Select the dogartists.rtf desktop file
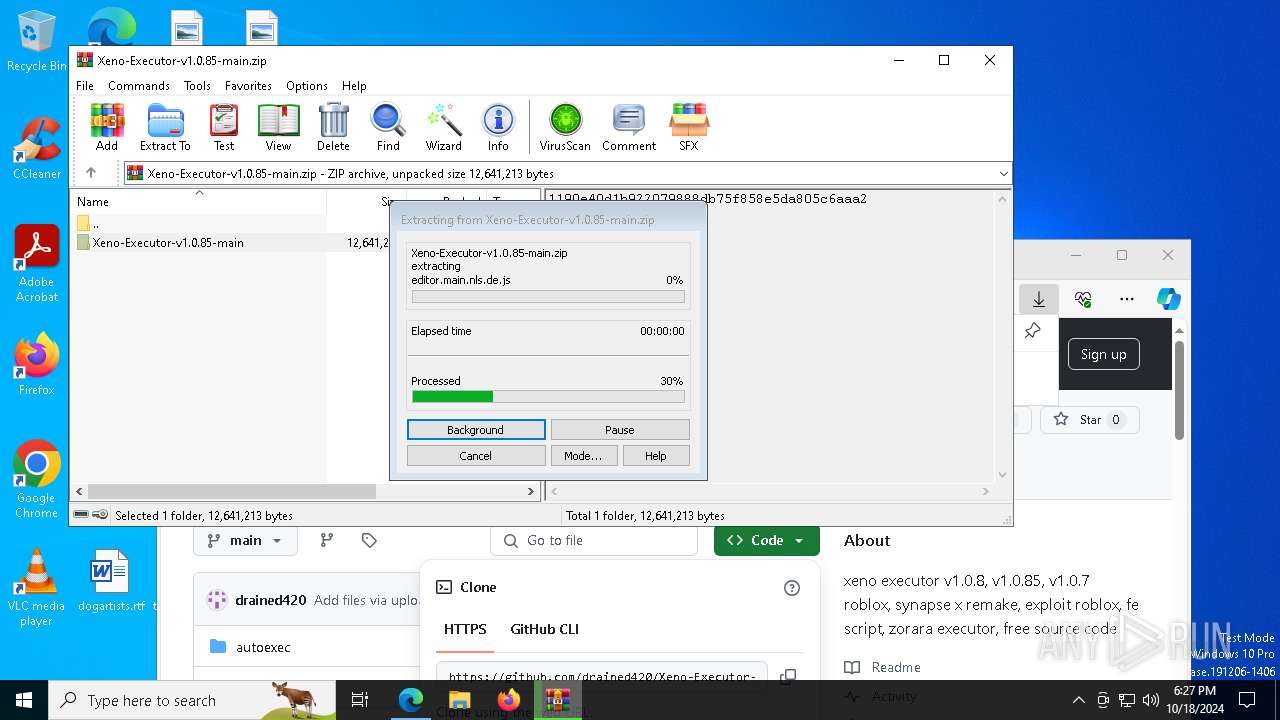1280x720 pixels. 110,581
